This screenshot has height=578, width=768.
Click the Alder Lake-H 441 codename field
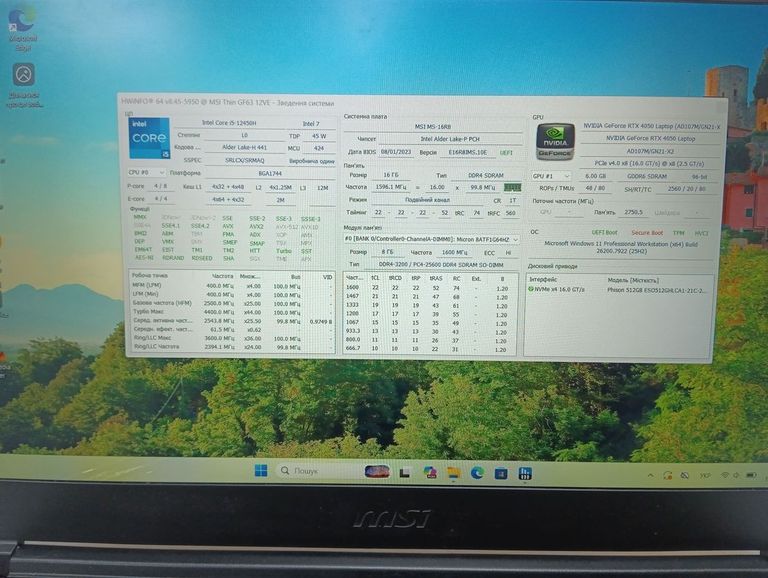244,147
